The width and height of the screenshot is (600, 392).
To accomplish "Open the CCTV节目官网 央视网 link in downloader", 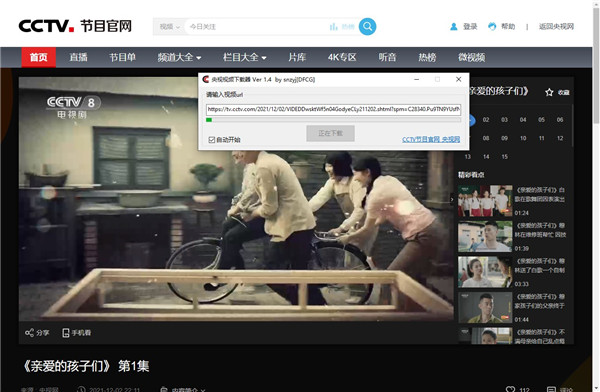I will 431,139.
